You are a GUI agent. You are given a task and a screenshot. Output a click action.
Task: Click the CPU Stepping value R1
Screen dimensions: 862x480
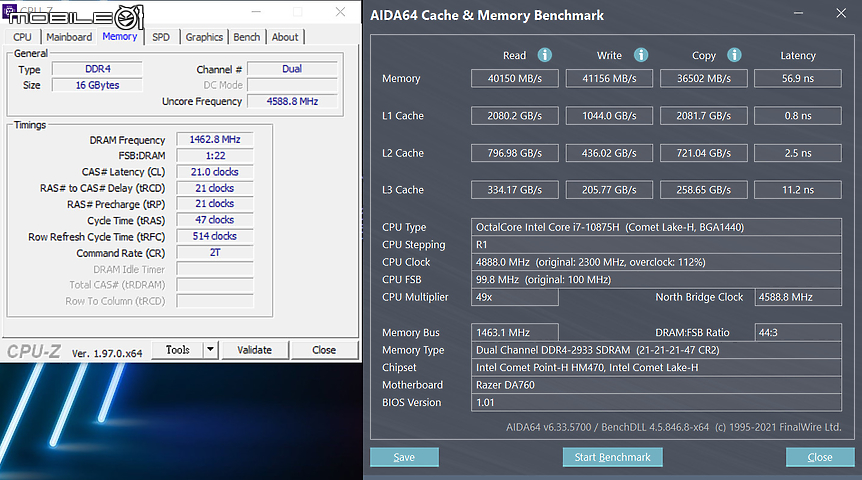click(656, 245)
